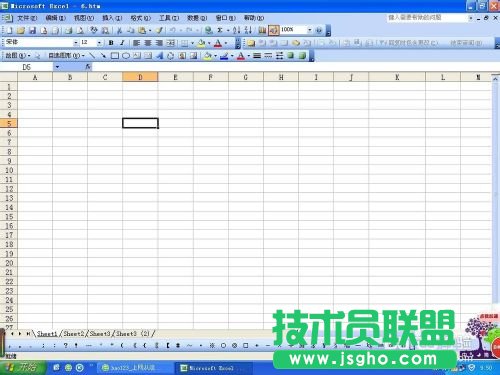Click the 3-D Style green cube icon
The height and width of the screenshot is (375, 500).
(302, 56)
